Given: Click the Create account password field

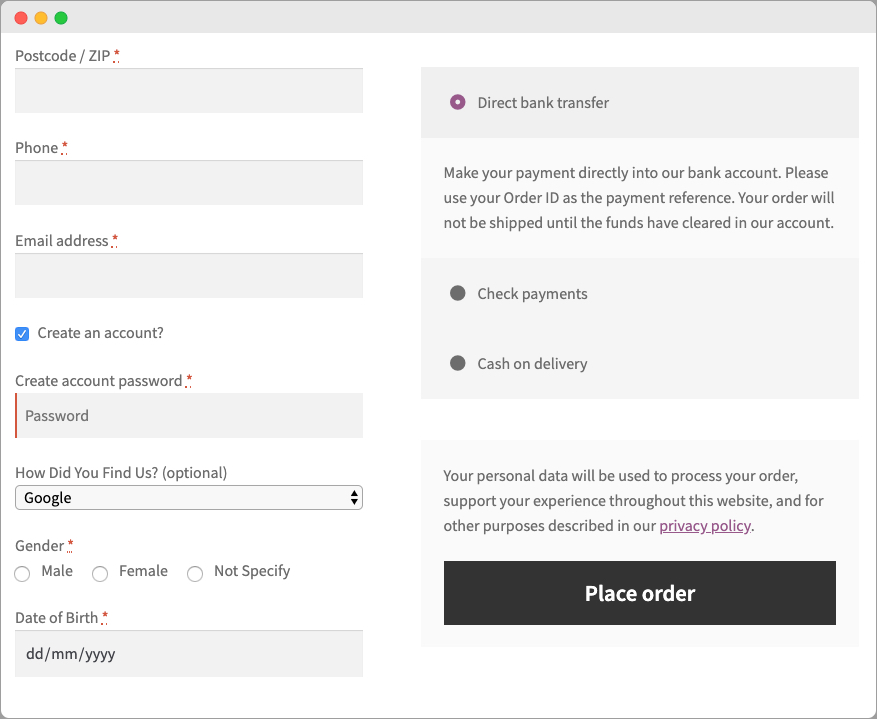Looking at the screenshot, I should pos(189,415).
